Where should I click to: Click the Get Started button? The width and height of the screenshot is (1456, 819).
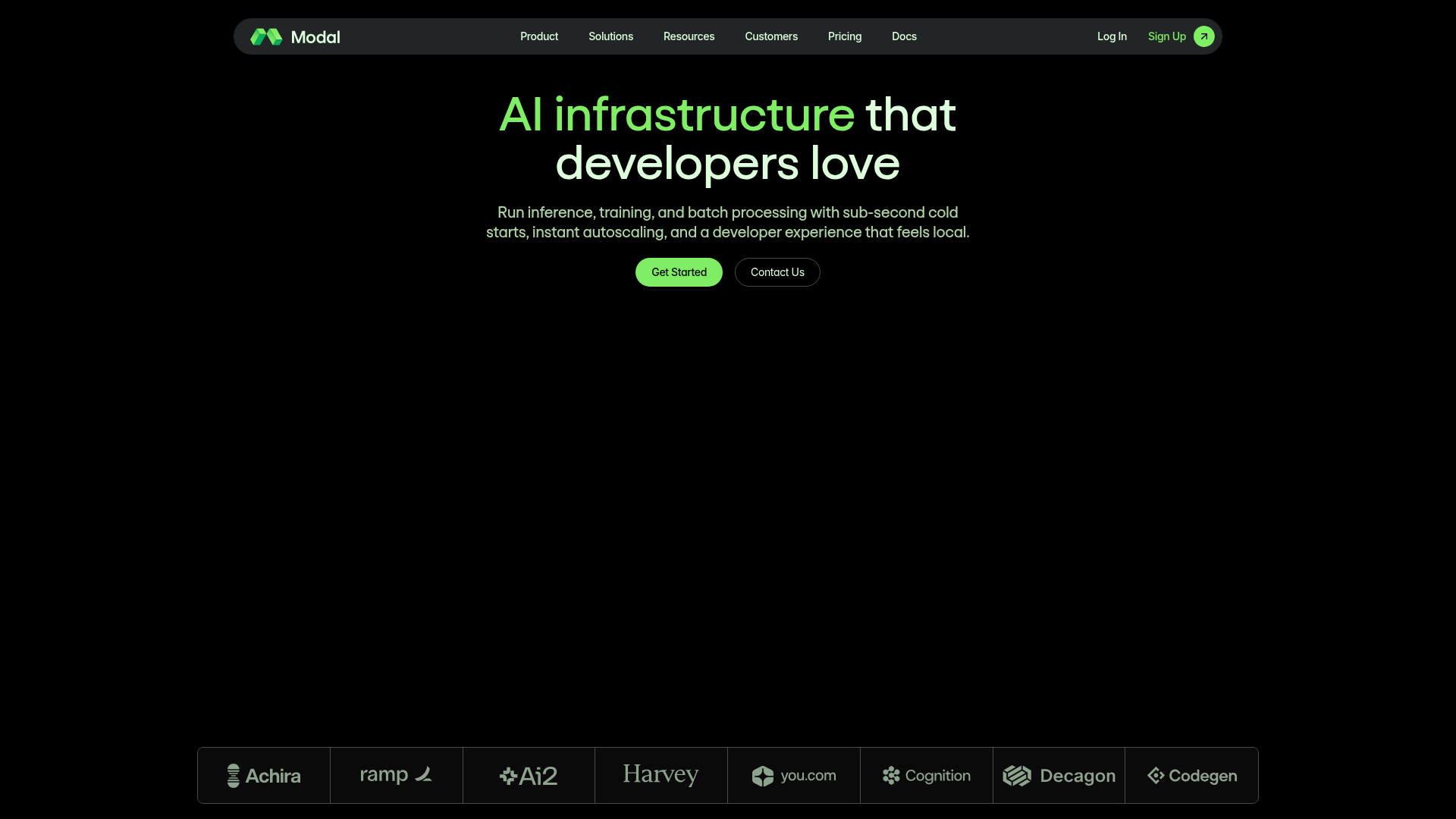pos(679,272)
